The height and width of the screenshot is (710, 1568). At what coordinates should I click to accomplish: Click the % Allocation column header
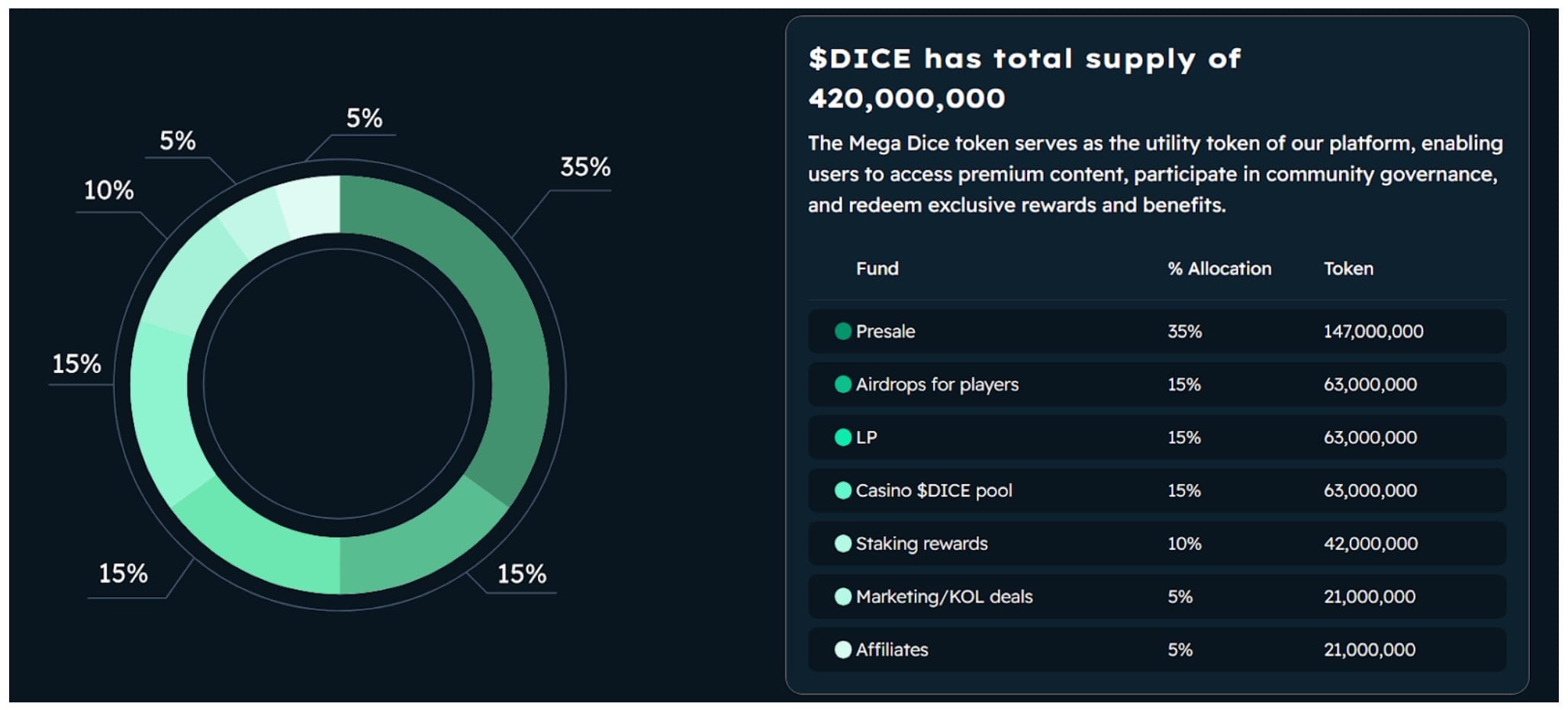(1219, 268)
